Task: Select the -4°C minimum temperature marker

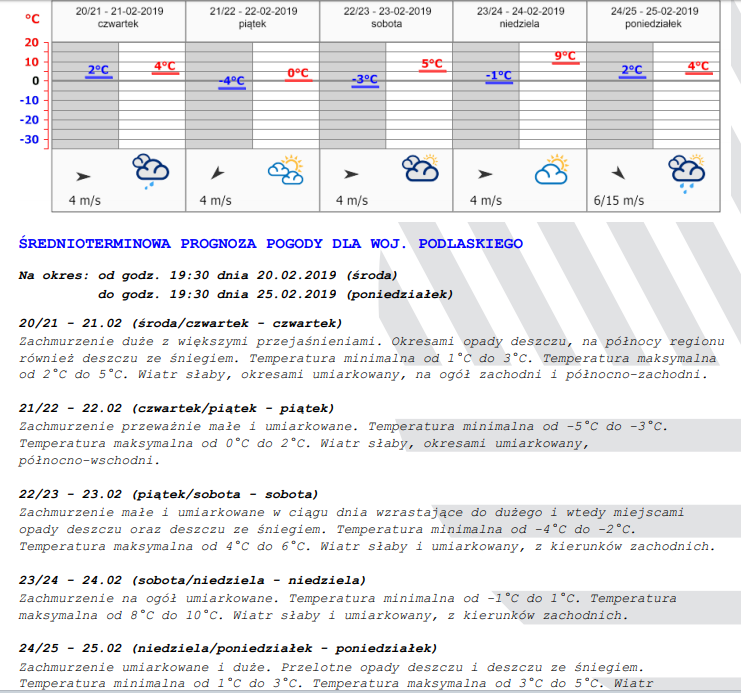Action: coord(232,82)
